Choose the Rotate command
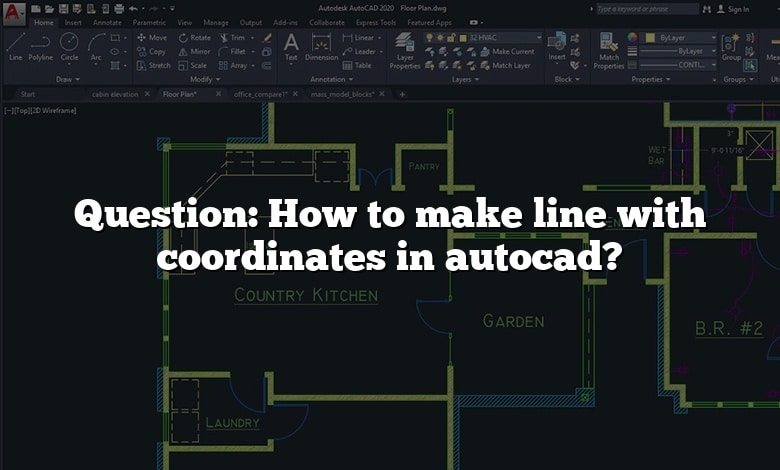Image resolution: width=780 pixels, height=470 pixels. point(195,37)
